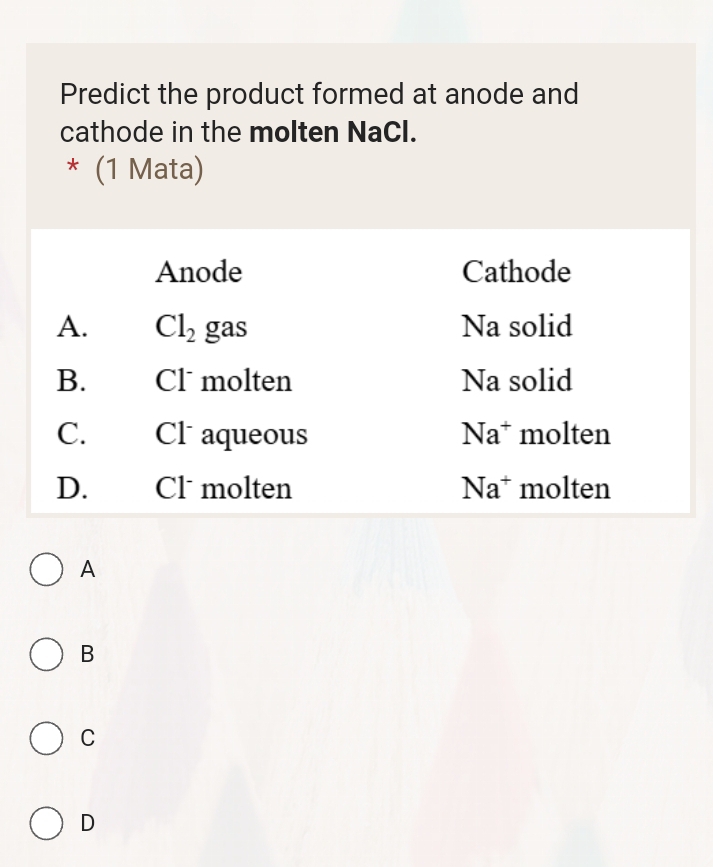This screenshot has width=713, height=867.
Task: Click 'Na solid' in table row B
Action: pos(516,381)
